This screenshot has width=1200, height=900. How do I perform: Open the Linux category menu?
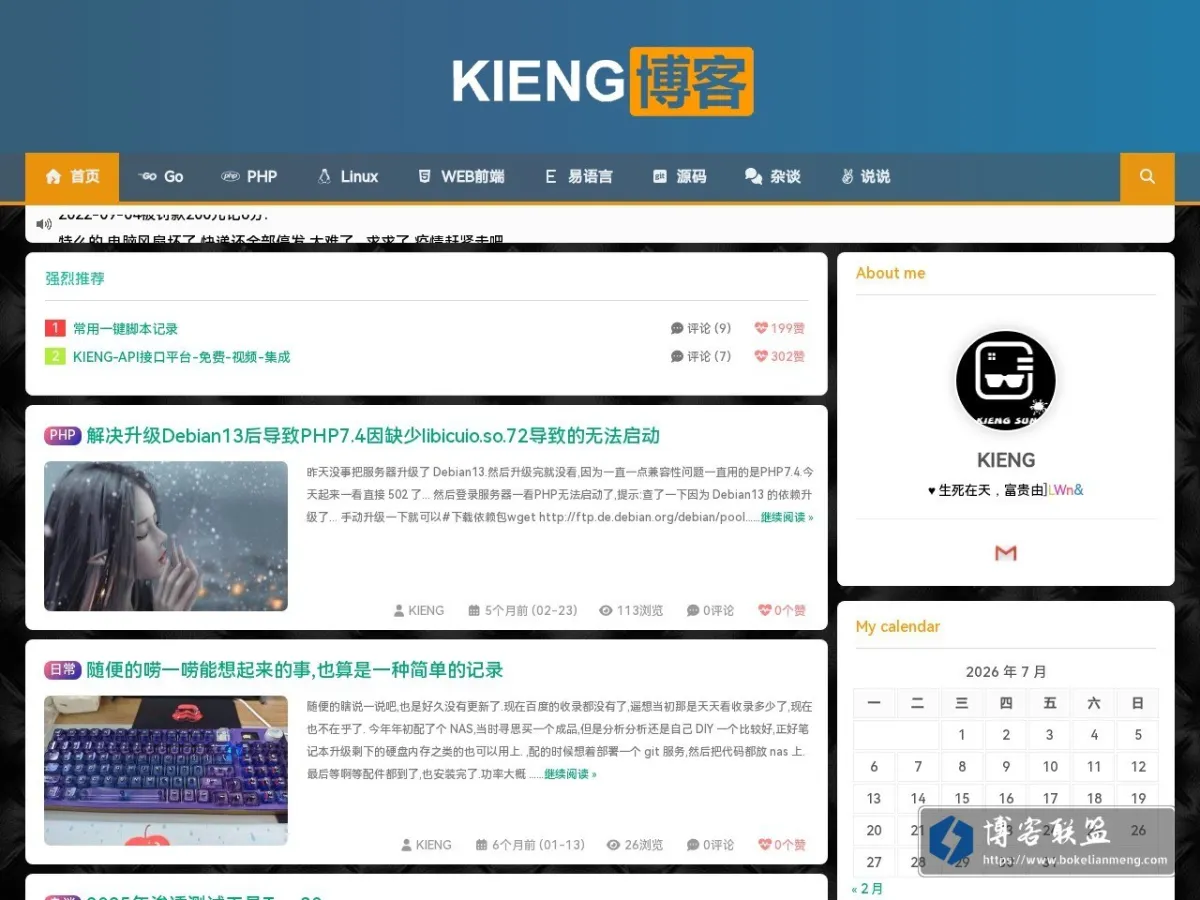pyautogui.click(x=348, y=177)
